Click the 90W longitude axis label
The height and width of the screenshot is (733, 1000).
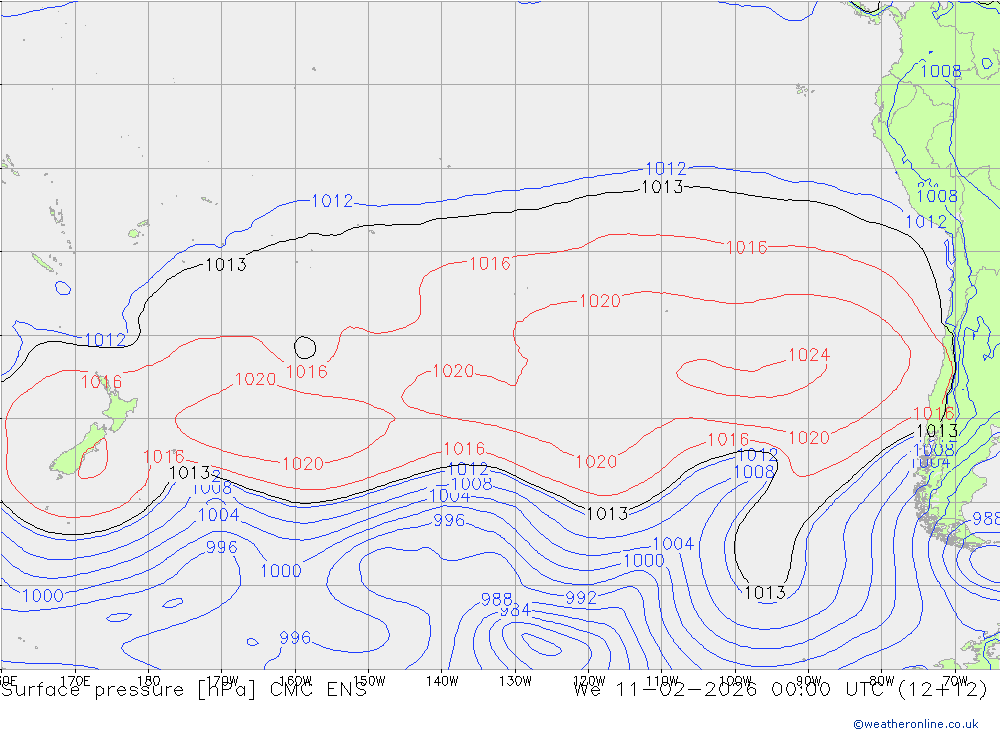pos(809,681)
